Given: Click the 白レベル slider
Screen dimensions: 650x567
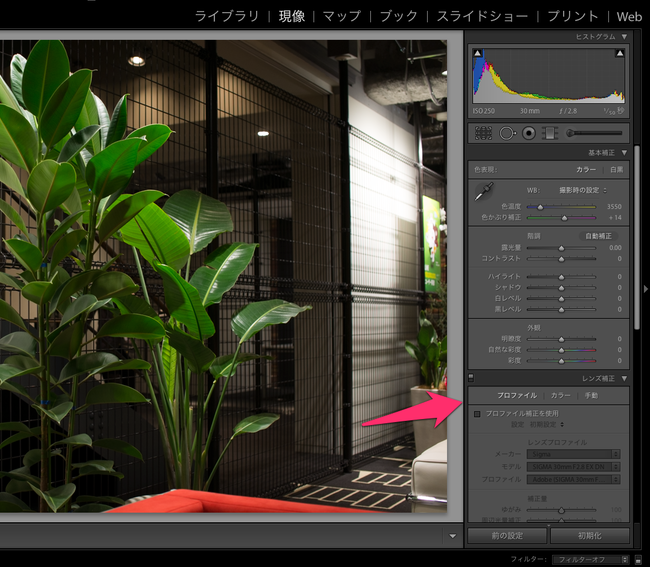Looking at the screenshot, I should (x=561, y=298).
